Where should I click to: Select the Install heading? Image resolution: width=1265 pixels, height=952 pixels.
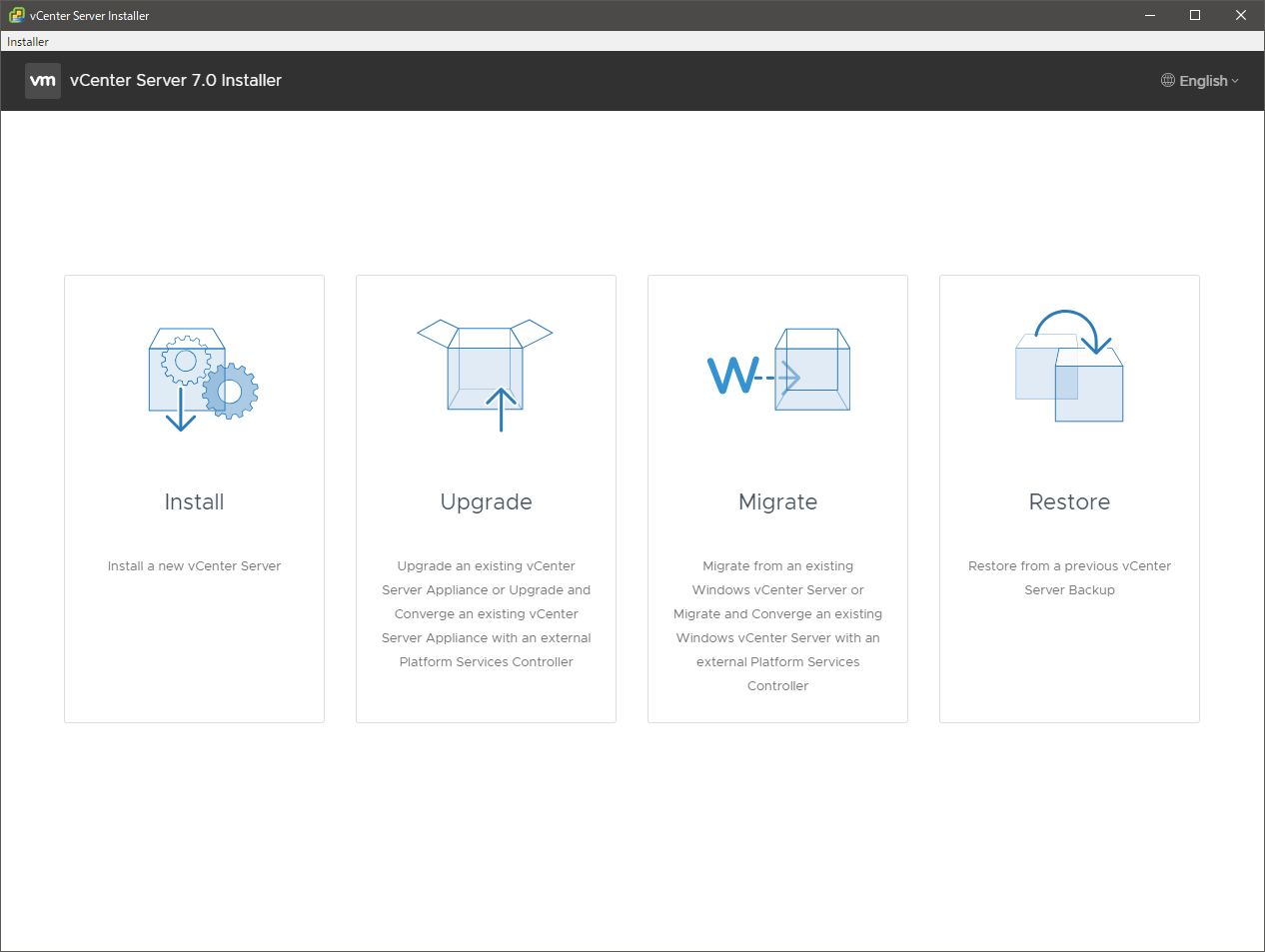(x=194, y=501)
